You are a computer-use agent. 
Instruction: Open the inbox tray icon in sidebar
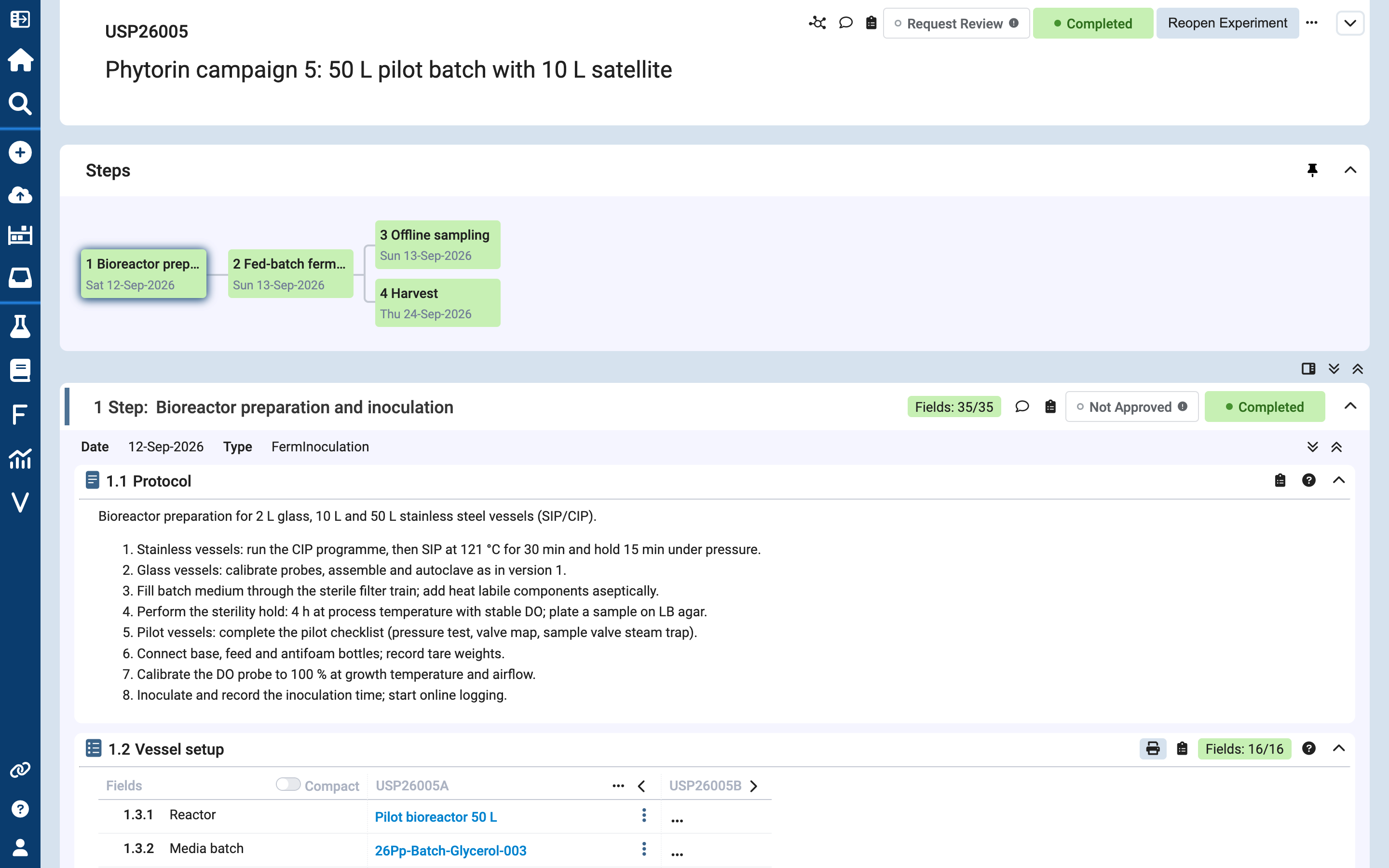[x=20, y=278]
